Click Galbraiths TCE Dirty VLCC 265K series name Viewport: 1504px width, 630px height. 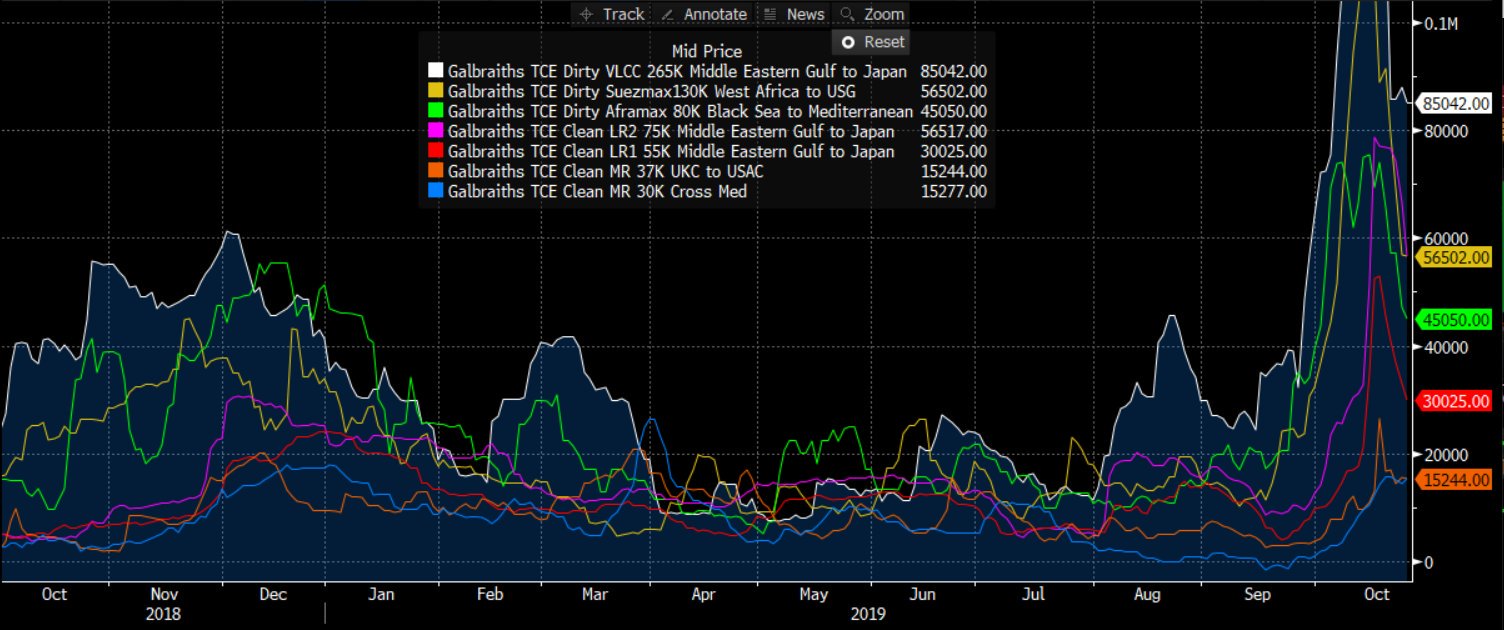coord(678,71)
